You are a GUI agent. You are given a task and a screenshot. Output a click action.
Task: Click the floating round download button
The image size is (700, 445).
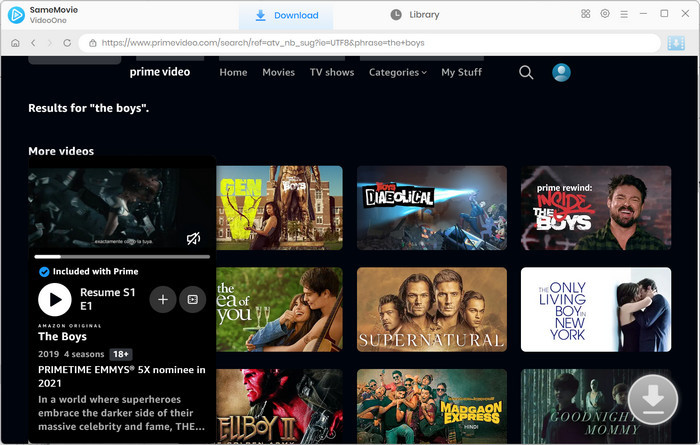pyautogui.click(x=653, y=399)
